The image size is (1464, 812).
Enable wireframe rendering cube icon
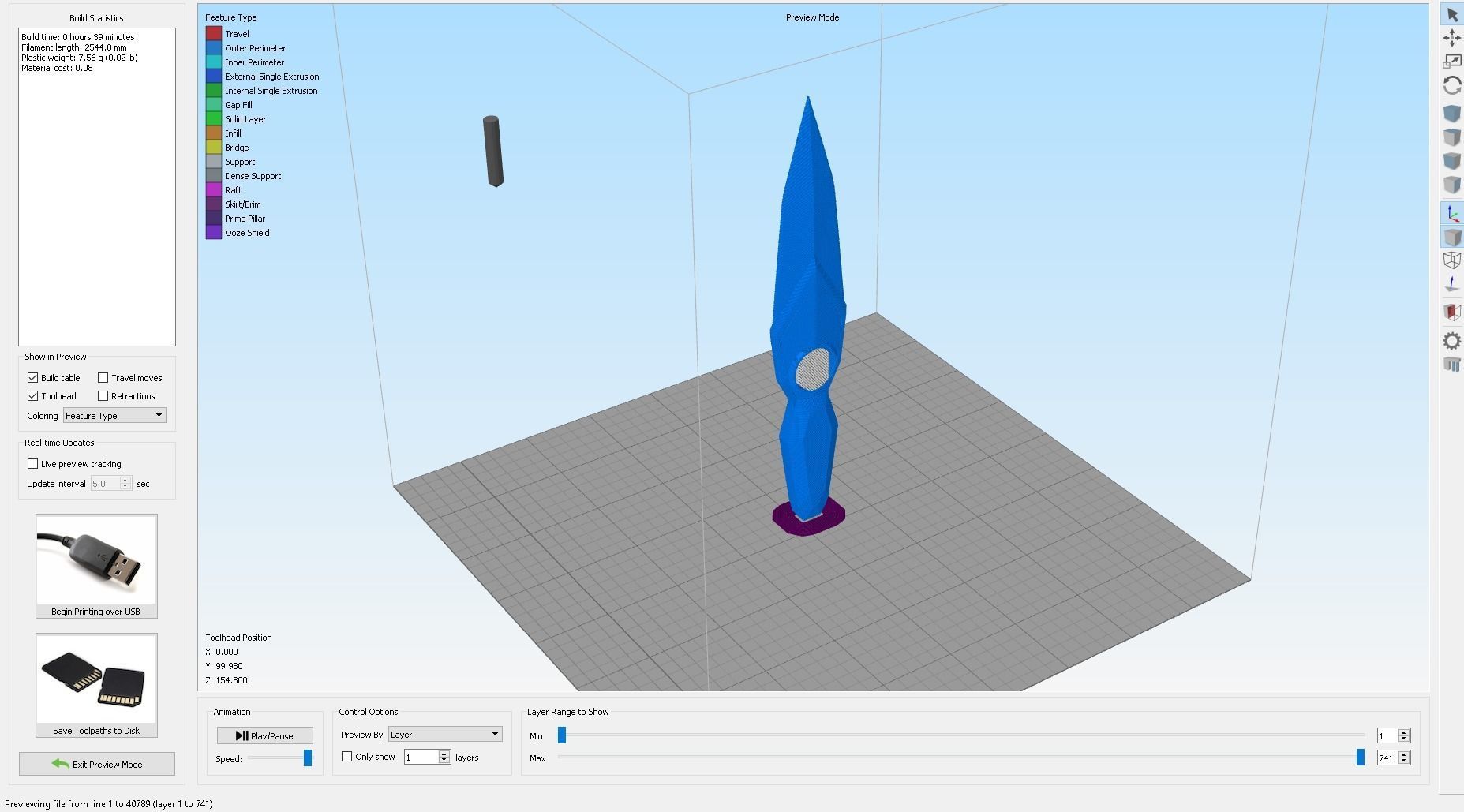(x=1452, y=260)
